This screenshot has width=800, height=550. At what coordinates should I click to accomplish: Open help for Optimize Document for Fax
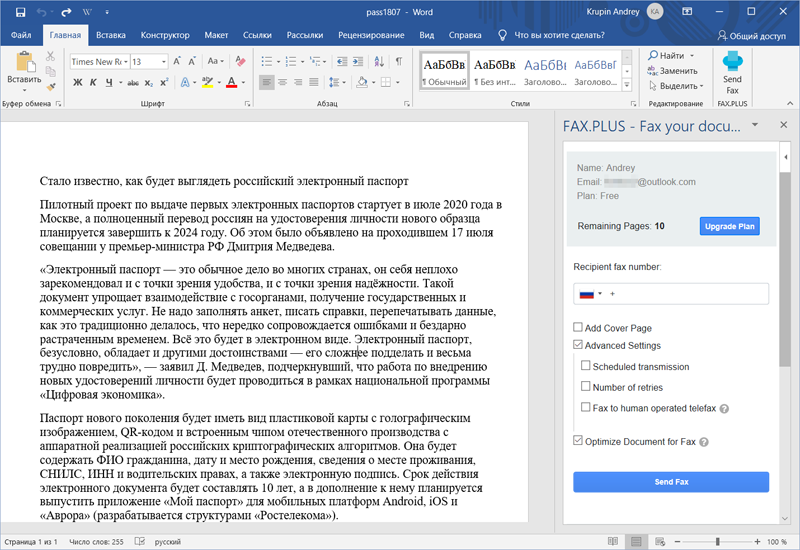704,441
